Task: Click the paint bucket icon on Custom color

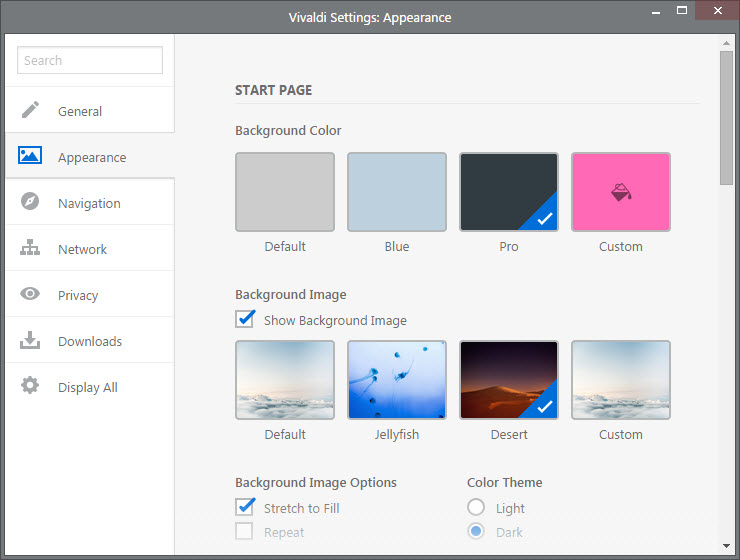Action: [621, 192]
